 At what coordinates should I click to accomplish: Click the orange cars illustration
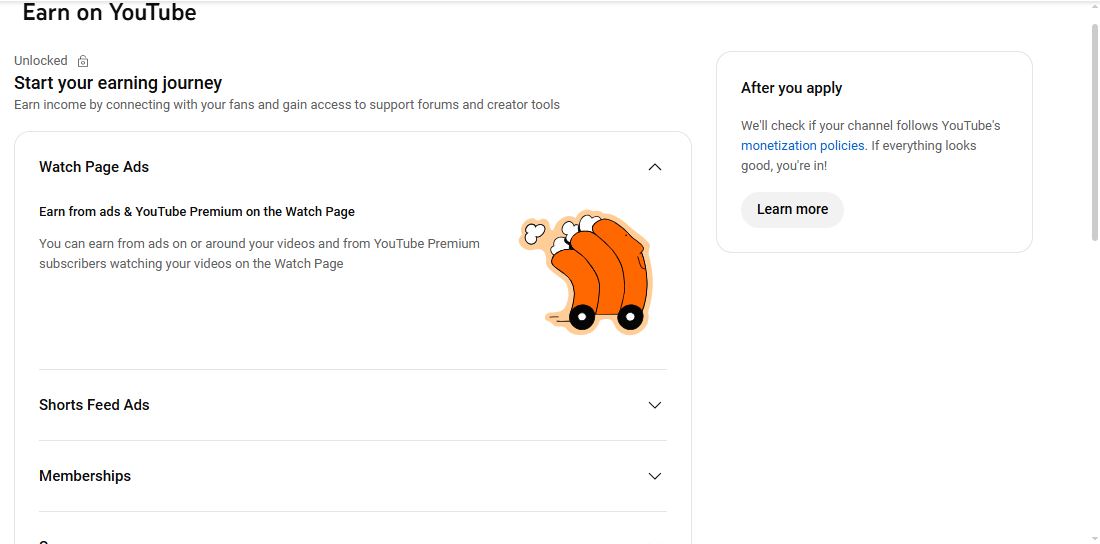(587, 272)
